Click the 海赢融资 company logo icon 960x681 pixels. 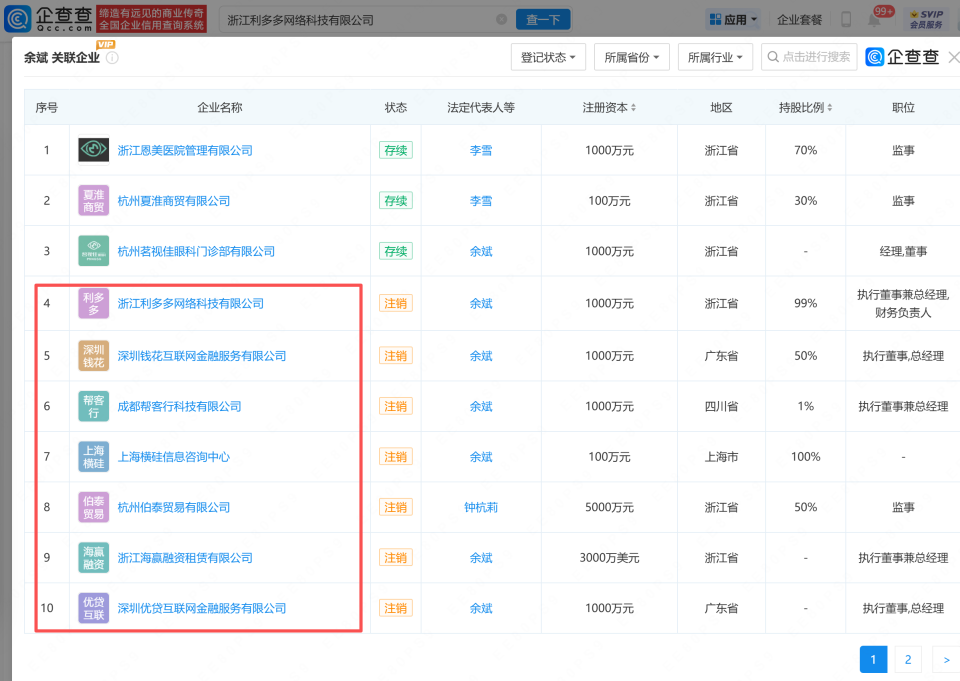point(94,558)
